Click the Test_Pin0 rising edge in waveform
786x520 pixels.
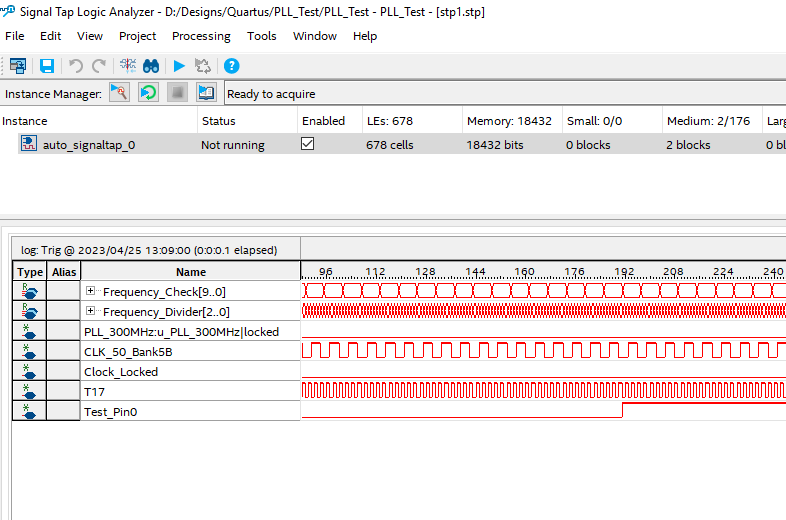point(623,410)
